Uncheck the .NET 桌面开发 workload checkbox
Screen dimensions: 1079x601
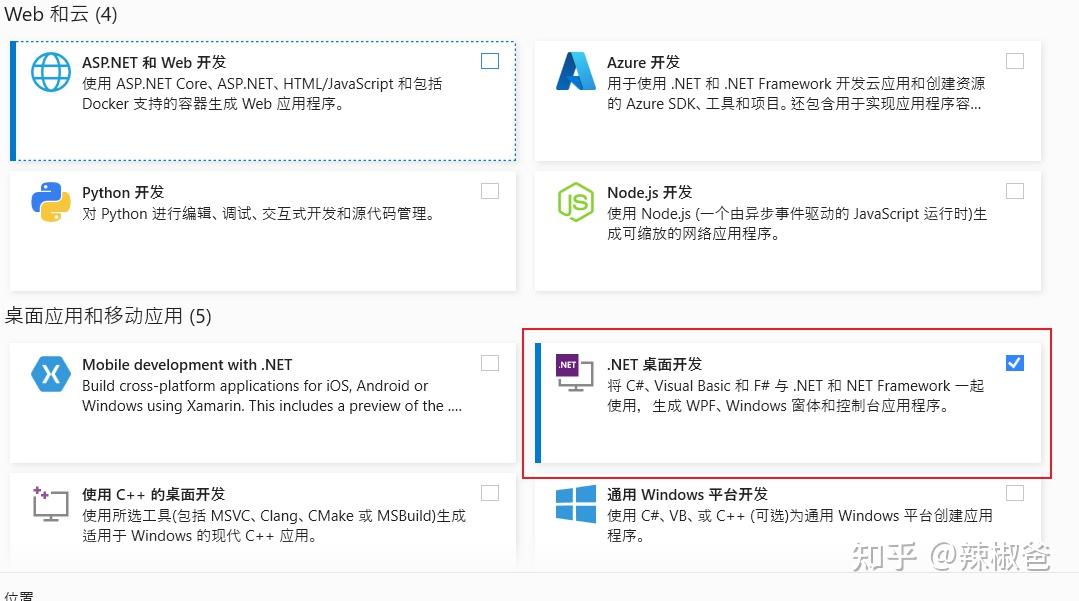pos(1015,363)
